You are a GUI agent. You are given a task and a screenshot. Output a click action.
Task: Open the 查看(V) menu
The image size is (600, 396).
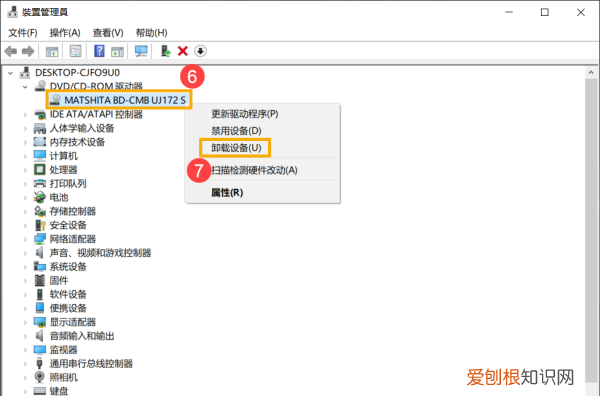pyautogui.click(x=108, y=33)
